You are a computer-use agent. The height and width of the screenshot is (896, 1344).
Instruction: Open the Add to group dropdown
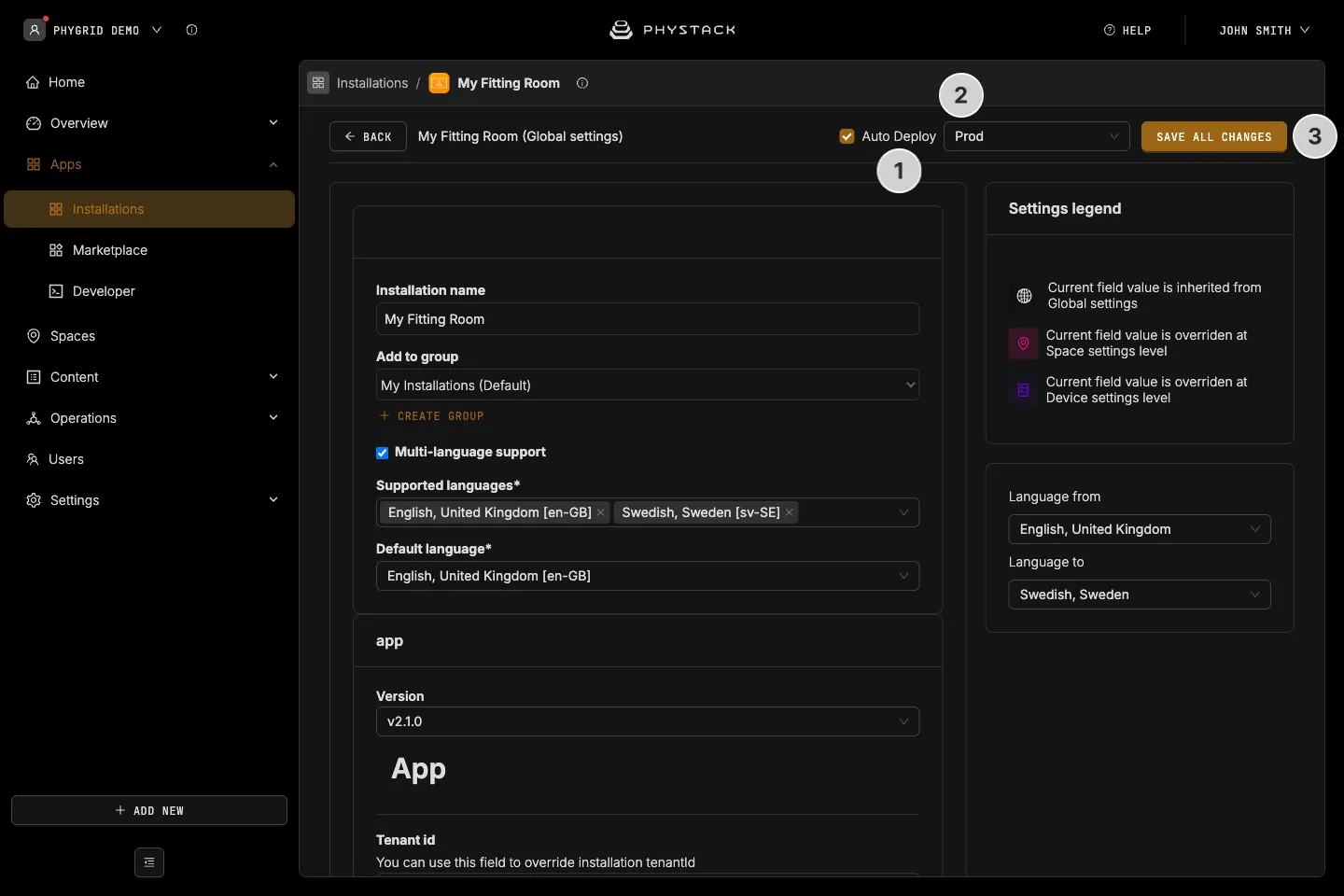click(x=648, y=385)
